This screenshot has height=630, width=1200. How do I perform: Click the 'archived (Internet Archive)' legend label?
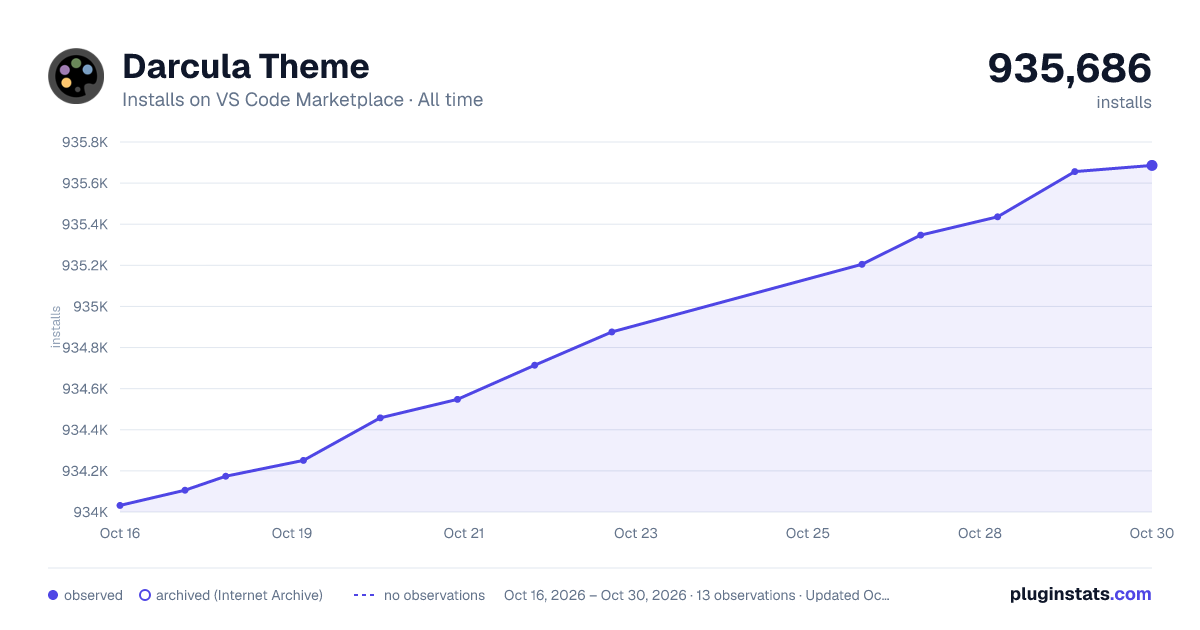click(x=239, y=595)
